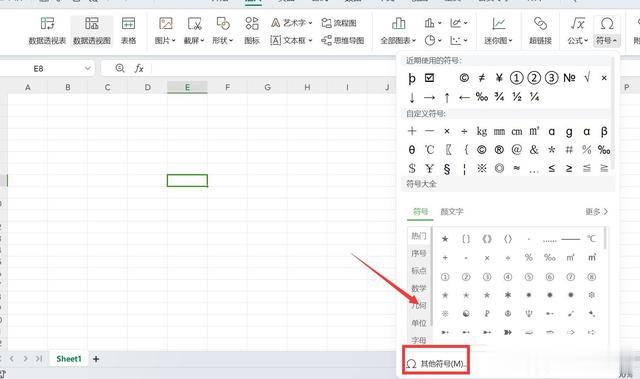Add a new sheet with plus button
Viewport: 640px width, 379px height.
click(x=96, y=359)
